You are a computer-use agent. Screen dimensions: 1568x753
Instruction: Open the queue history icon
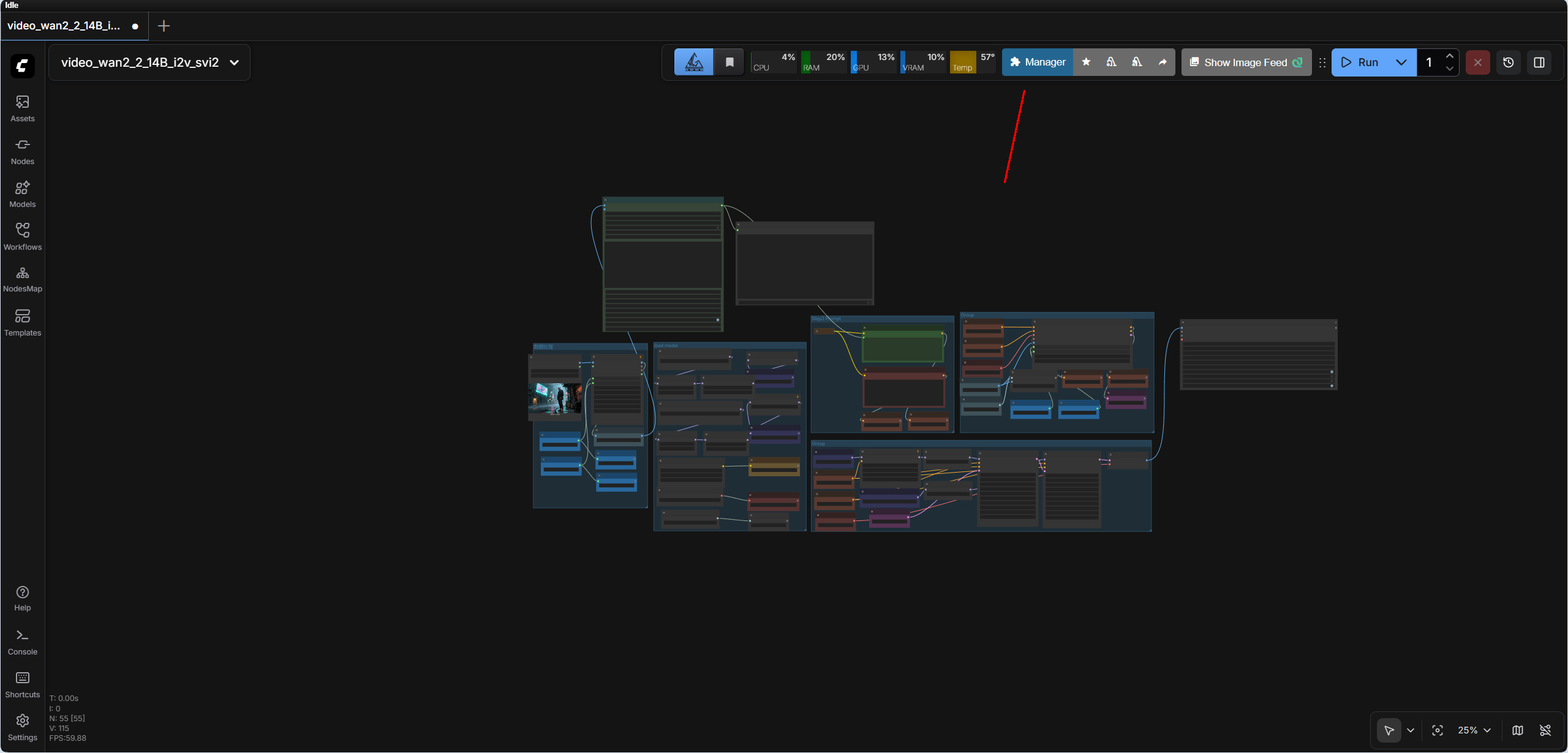[1509, 62]
